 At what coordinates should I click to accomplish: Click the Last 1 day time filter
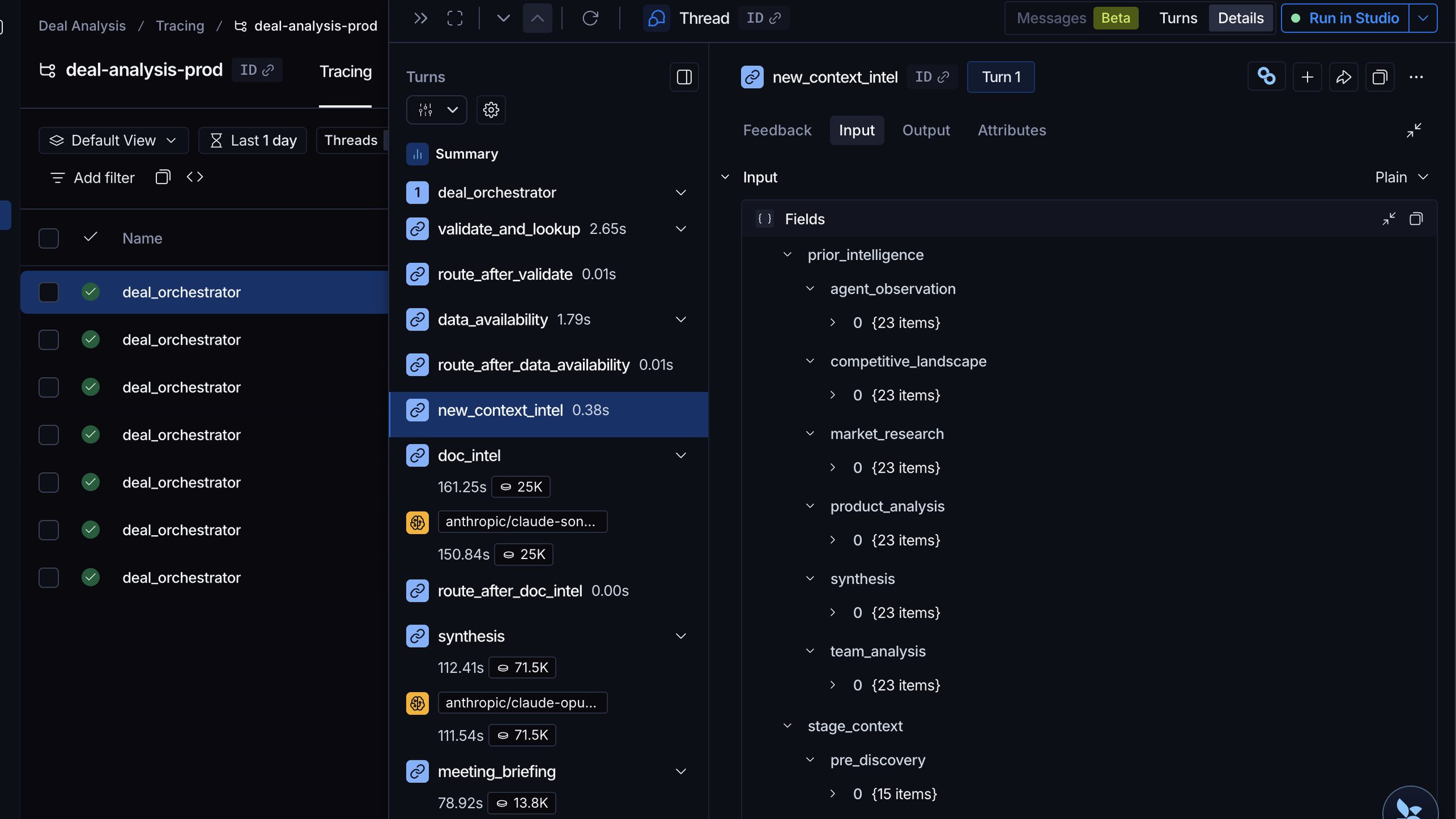(x=253, y=140)
